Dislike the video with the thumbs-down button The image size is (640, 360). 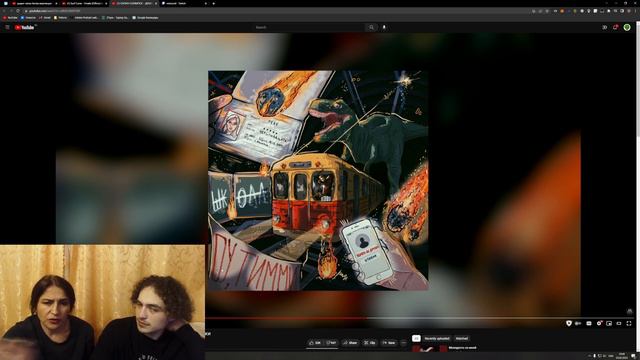click(331, 343)
